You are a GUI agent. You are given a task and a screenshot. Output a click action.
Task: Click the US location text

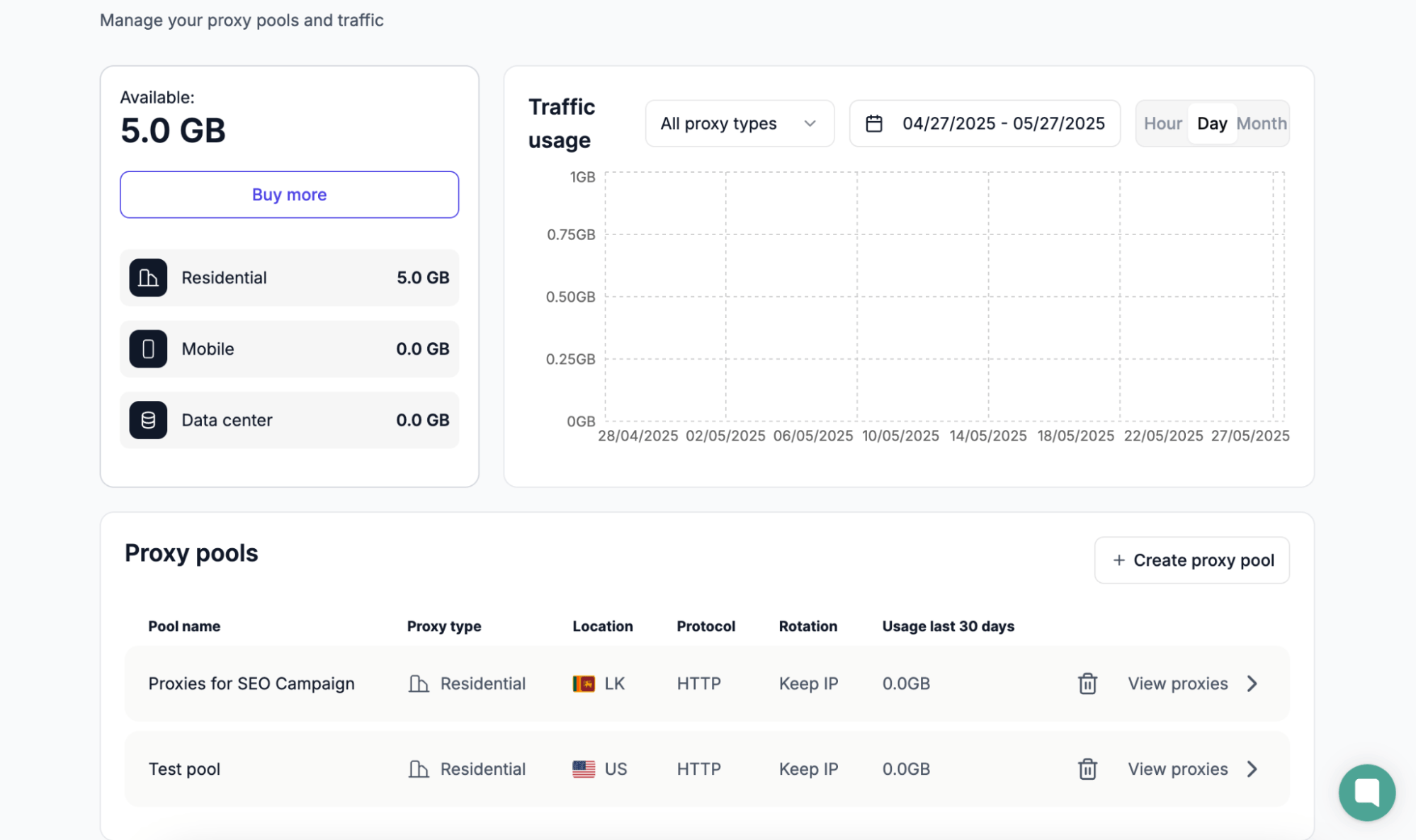tap(616, 768)
